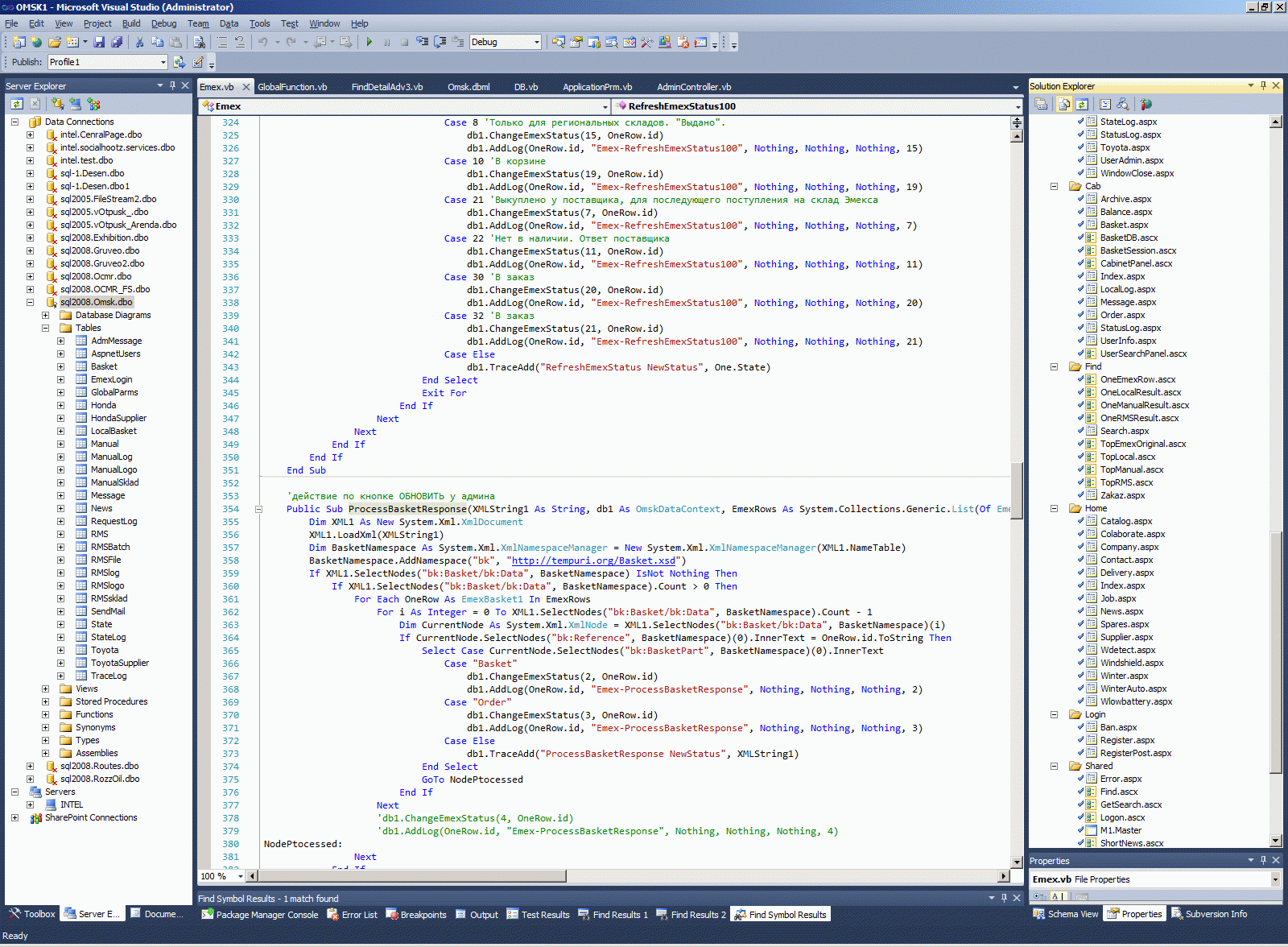The height and width of the screenshot is (947, 1288).
Task: Click Start Debugging green play button
Action: [369, 42]
